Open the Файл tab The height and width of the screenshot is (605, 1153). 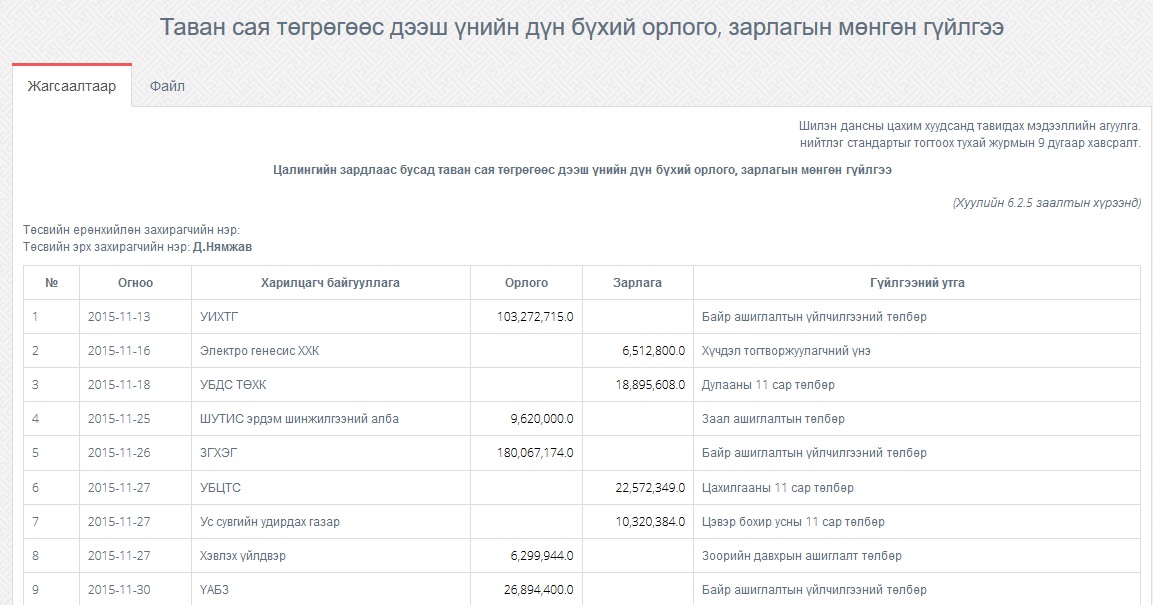pyautogui.click(x=168, y=86)
